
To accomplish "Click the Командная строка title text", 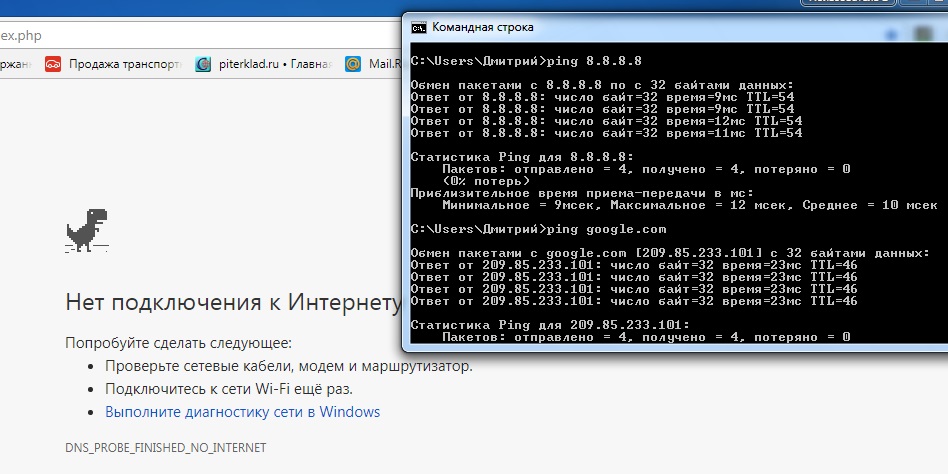I will click(482, 27).
